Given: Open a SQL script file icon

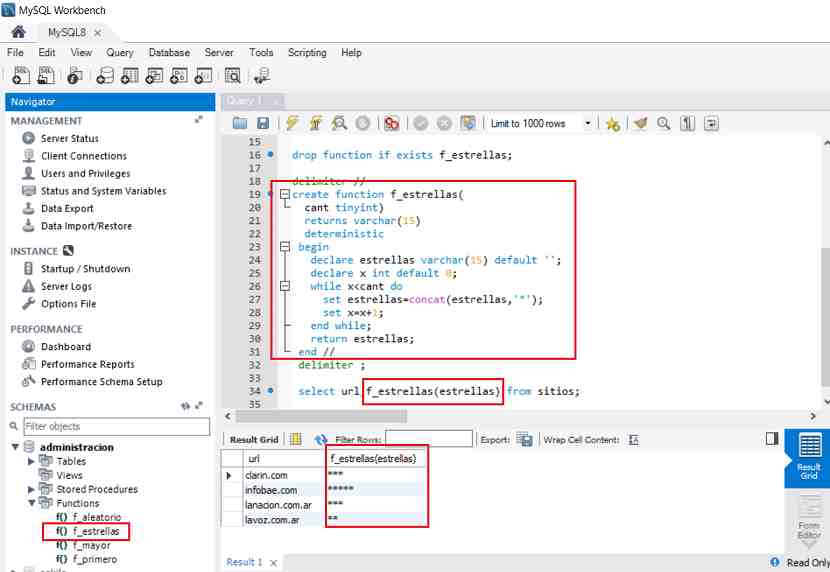Looking at the screenshot, I should pyautogui.click(x=46, y=76).
